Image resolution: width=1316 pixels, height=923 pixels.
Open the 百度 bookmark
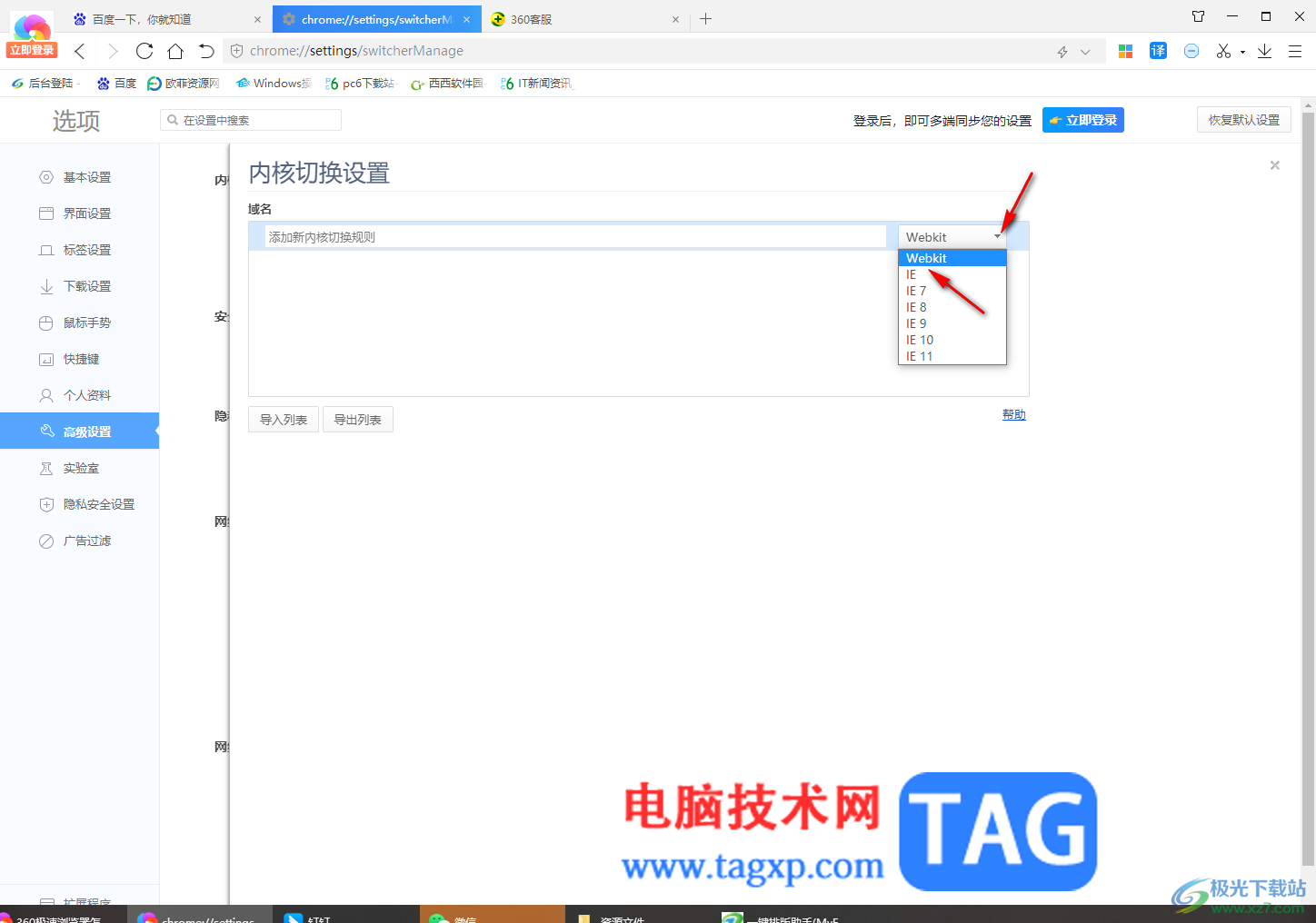coord(116,84)
